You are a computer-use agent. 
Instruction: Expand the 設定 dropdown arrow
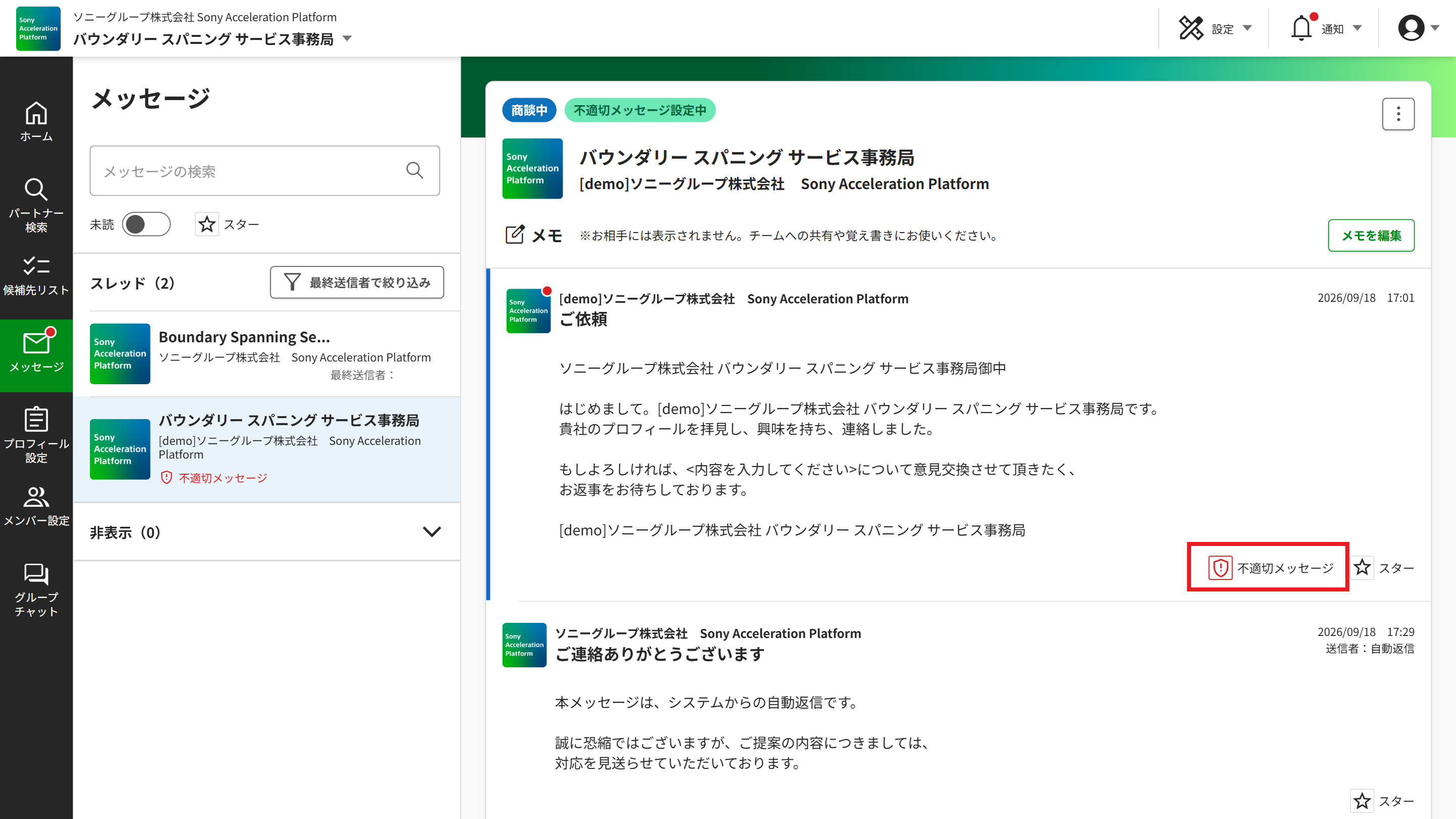pyautogui.click(x=1247, y=28)
